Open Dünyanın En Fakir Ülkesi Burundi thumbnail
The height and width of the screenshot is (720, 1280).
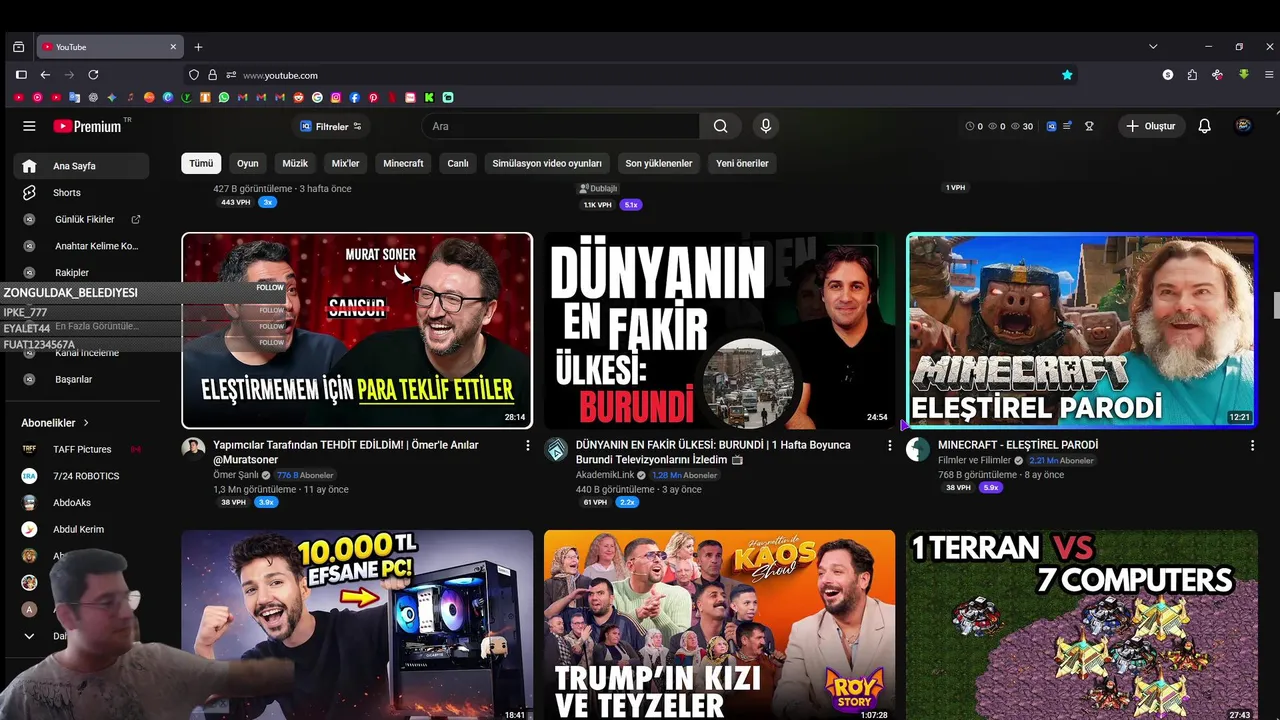click(x=719, y=330)
